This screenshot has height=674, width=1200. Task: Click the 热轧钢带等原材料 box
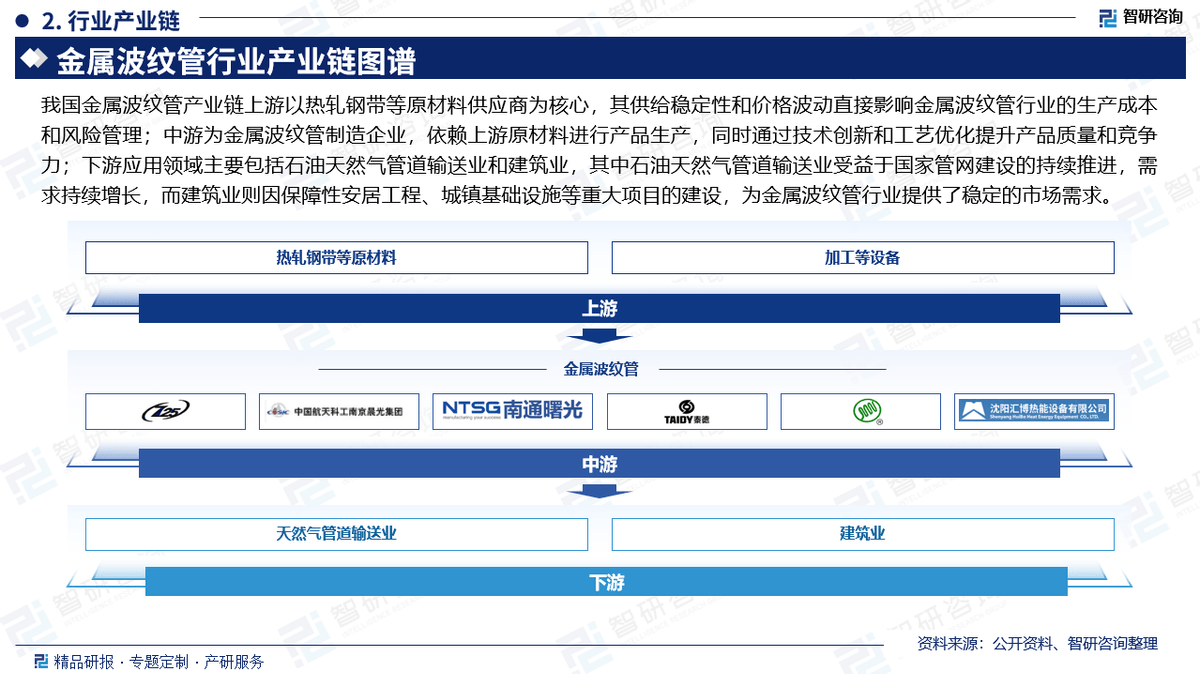[336, 257]
